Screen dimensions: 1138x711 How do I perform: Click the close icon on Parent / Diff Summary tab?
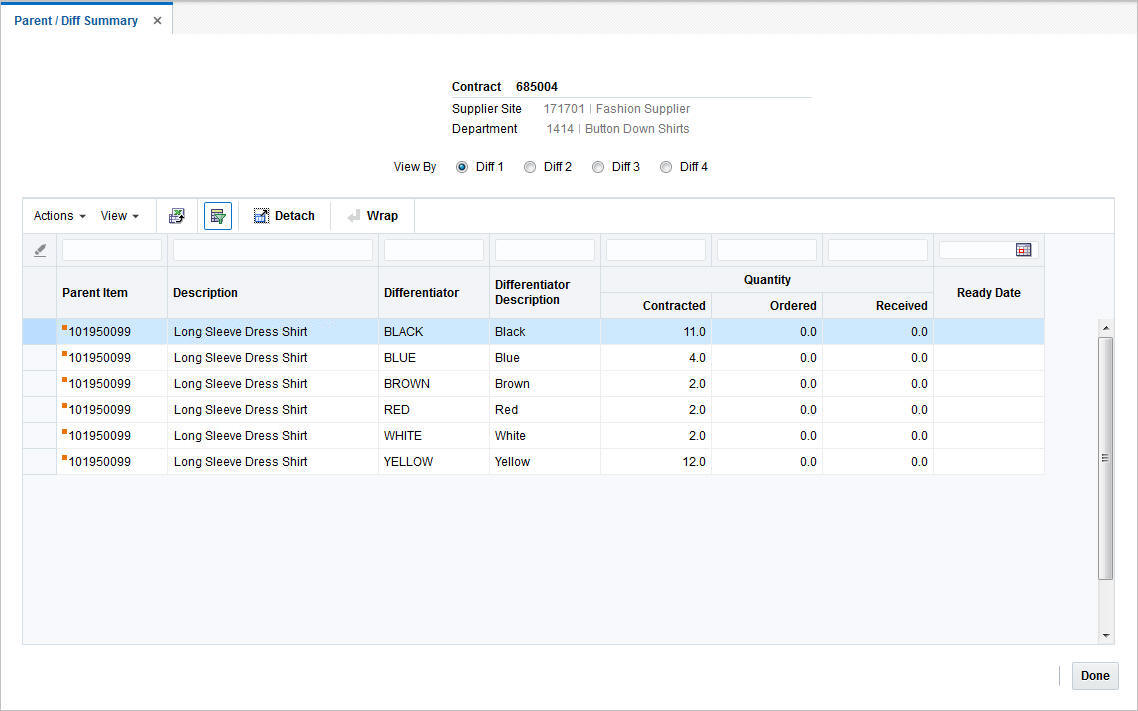click(156, 18)
